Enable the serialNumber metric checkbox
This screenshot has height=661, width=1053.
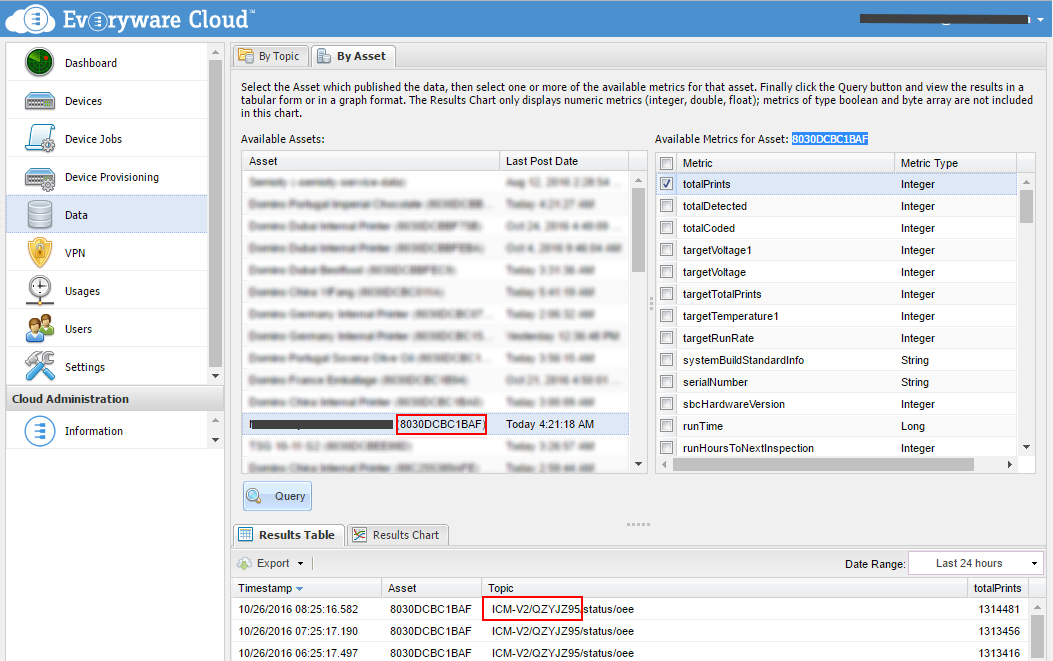click(x=666, y=382)
